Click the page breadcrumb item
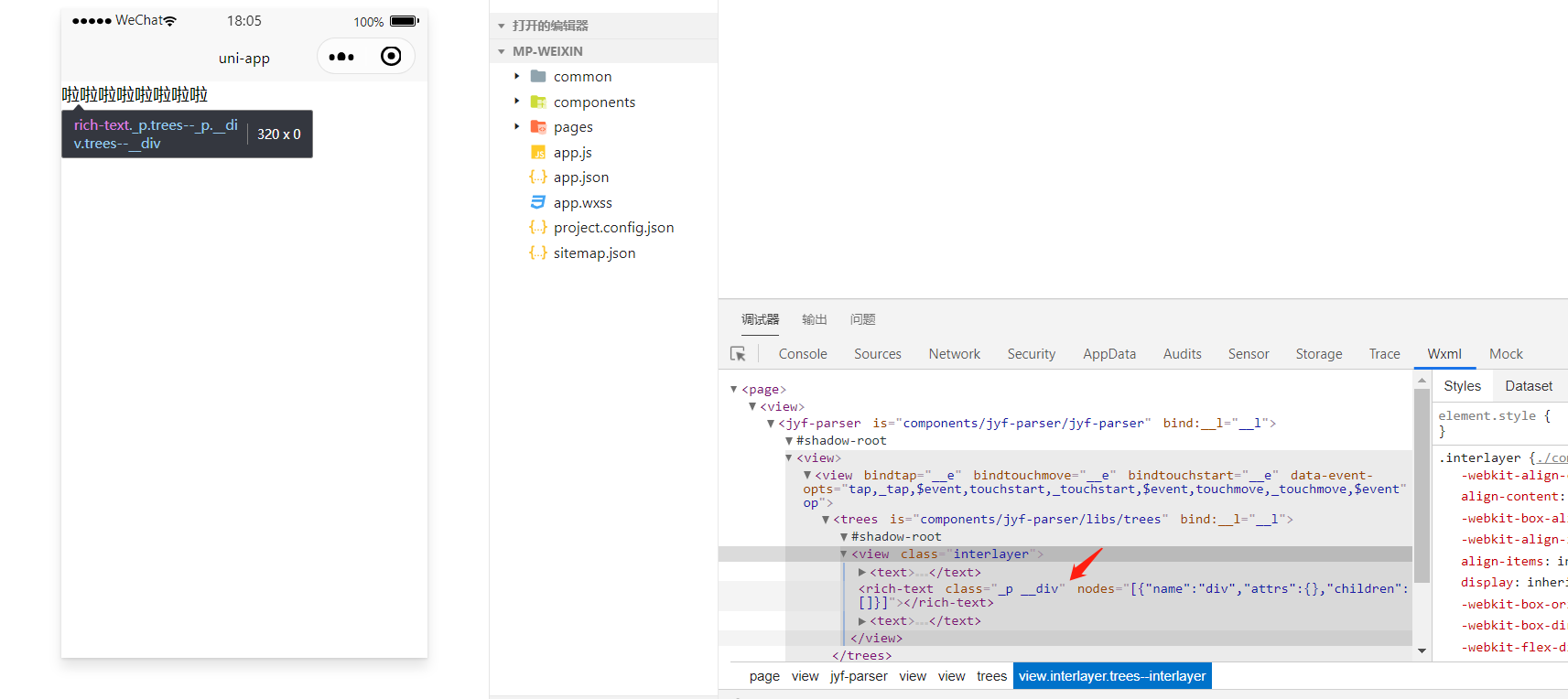Screen dimensions: 1568x699 (x=764, y=676)
